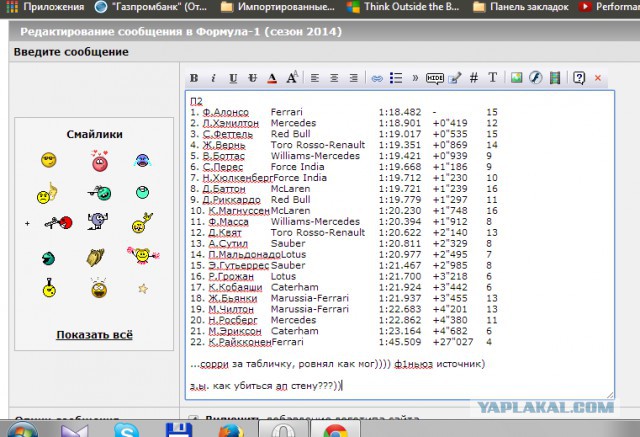The width and height of the screenshot is (640, 437).
Task: Insert the teal laughing smiley
Action: click(x=48, y=258)
